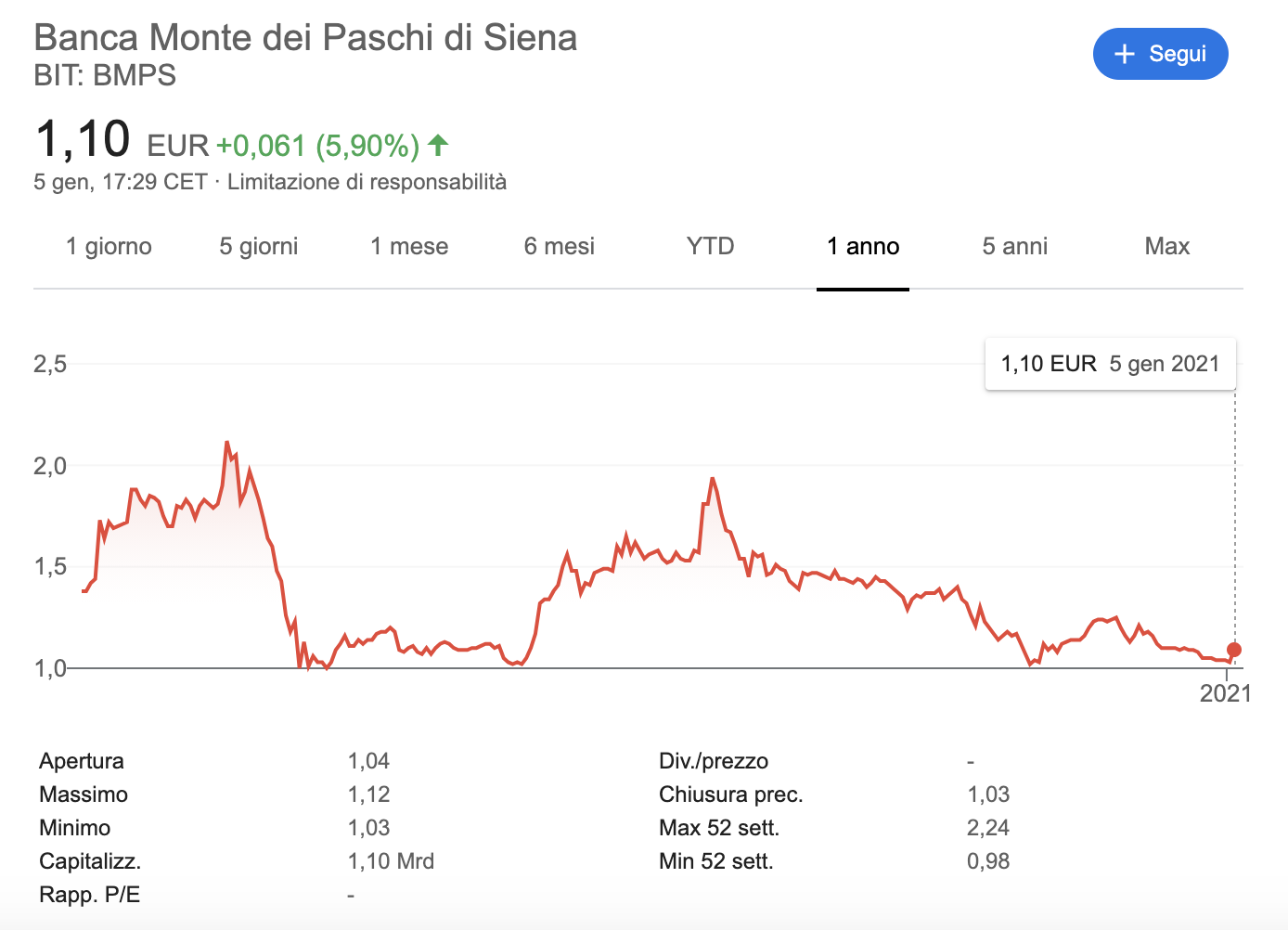This screenshot has height=930, width=1288.
Task: Show the Max time range
Action: coord(1167,246)
